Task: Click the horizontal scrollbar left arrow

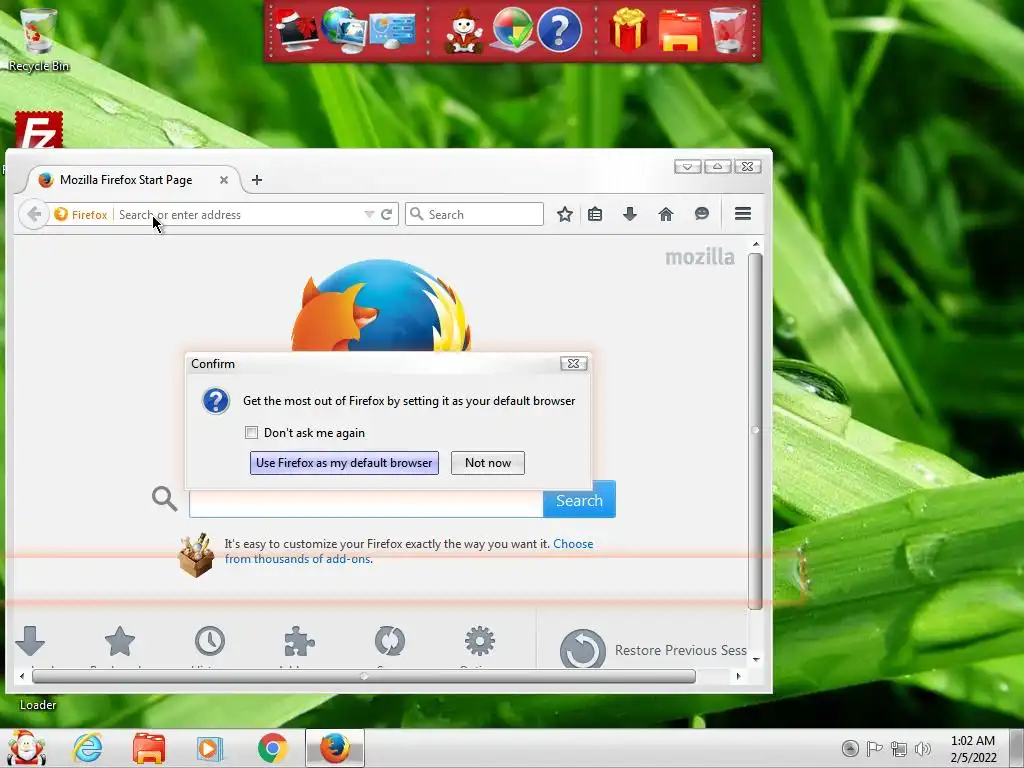Action: pyautogui.click(x=22, y=677)
